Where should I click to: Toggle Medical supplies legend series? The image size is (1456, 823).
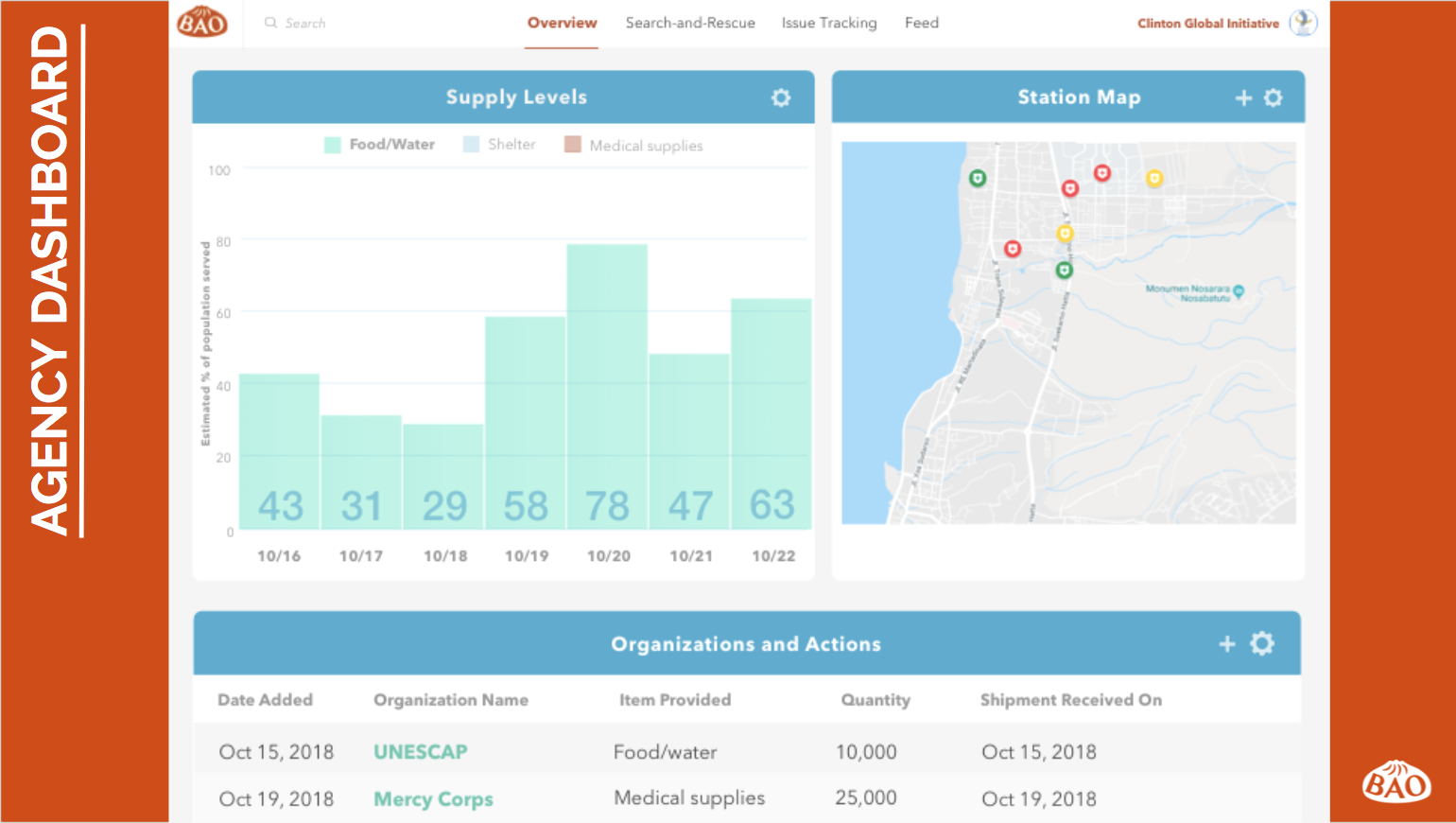pos(633,146)
